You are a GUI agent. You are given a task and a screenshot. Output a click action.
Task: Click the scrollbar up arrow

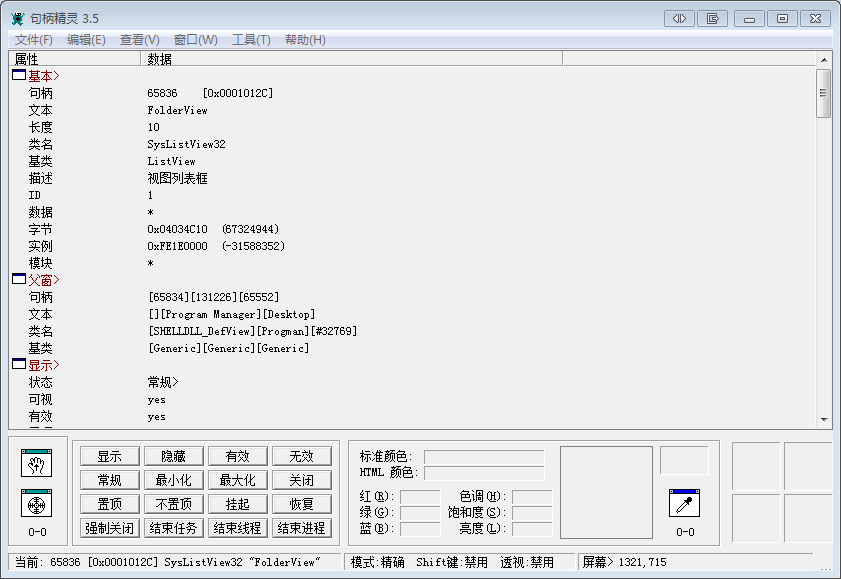[x=824, y=60]
